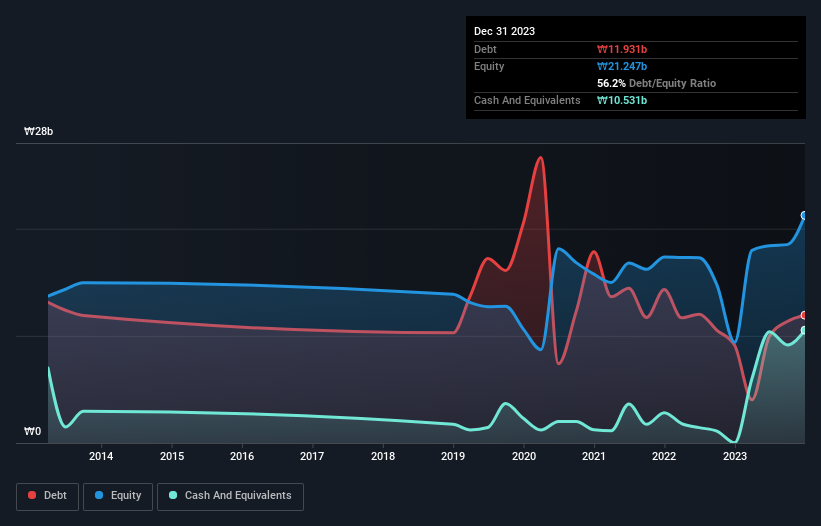
Task: Click Cash And Equivalents label in tooltip
Action: point(527,100)
